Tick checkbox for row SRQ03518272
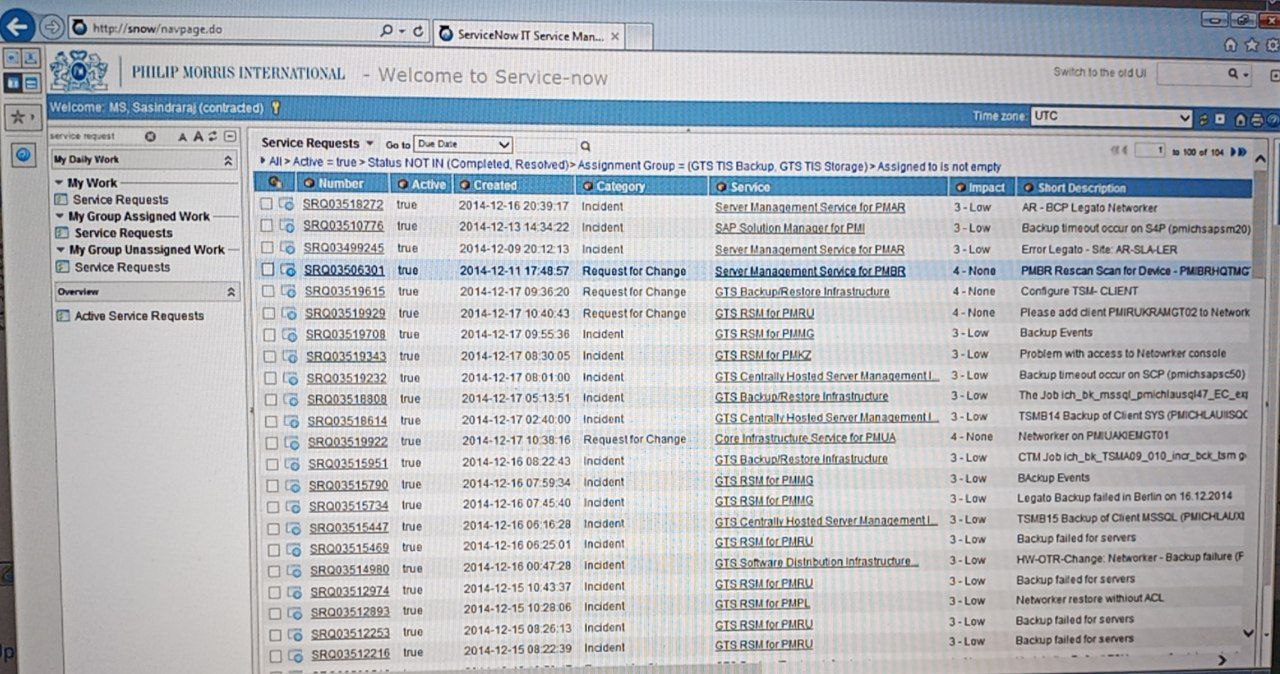1280x674 pixels. tap(266, 204)
